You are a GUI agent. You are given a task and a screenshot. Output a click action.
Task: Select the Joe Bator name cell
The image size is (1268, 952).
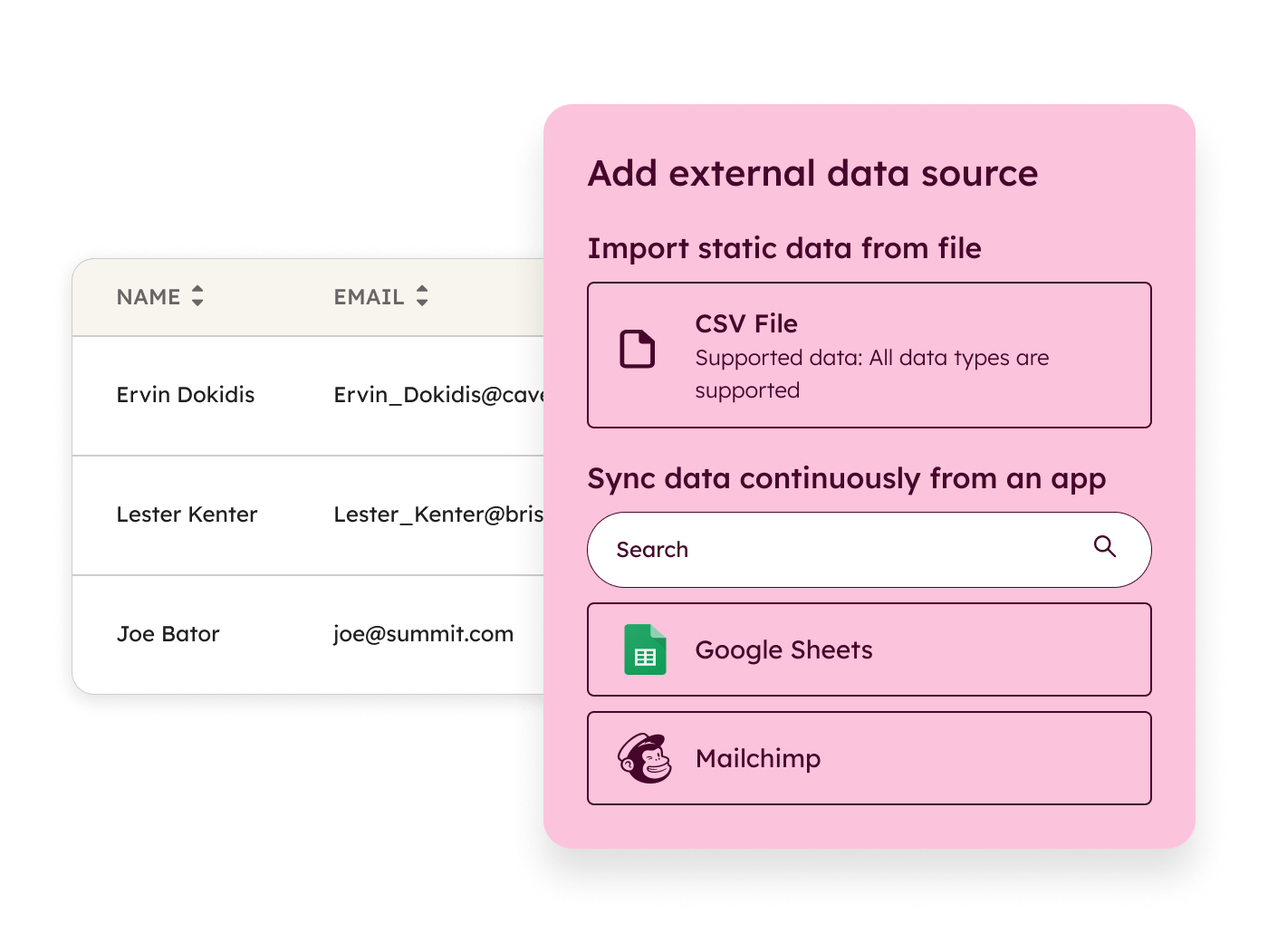168,634
